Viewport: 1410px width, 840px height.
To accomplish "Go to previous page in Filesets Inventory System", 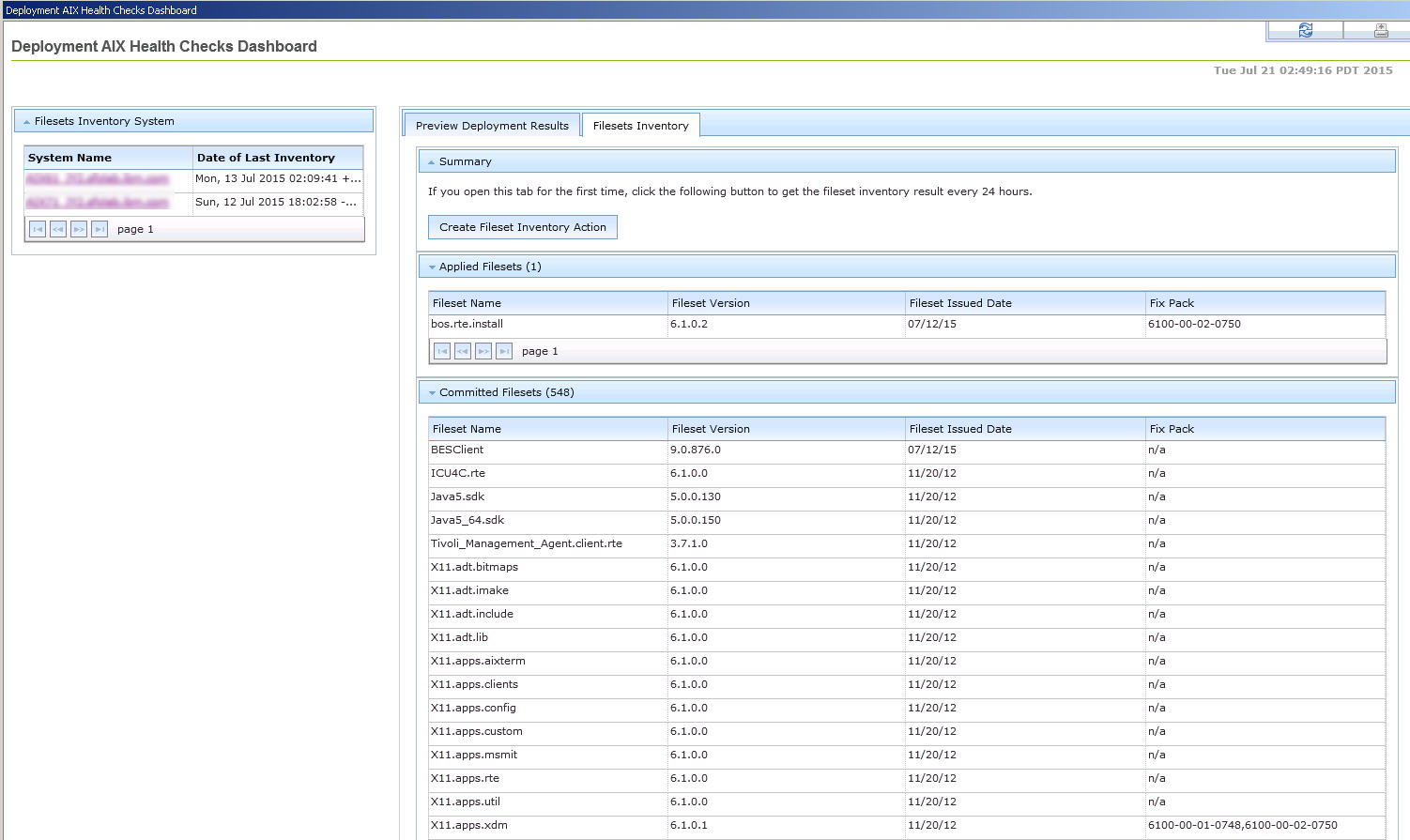I will tap(58, 229).
